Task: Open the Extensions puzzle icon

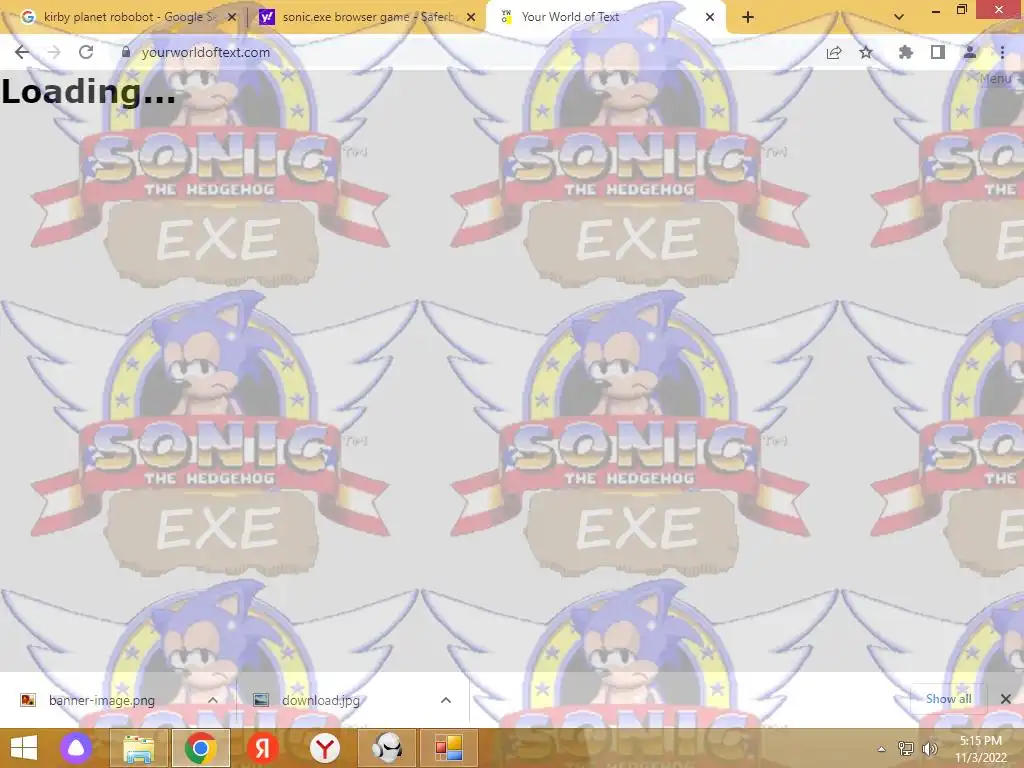Action: click(905, 52)
